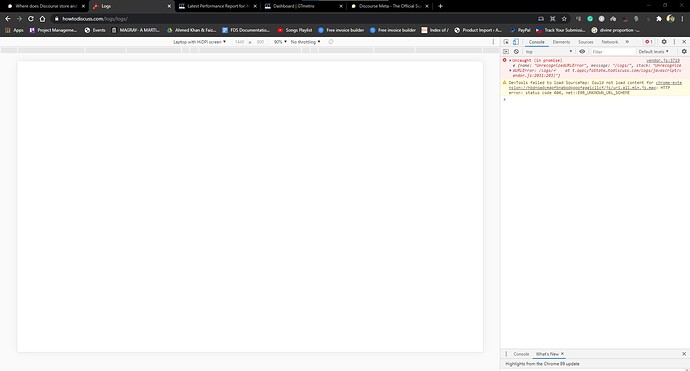Viewport: 690px width, 371px height.
Task: Open the JavaScript context 'top' dropdown
Action: [x=548, y=51]
